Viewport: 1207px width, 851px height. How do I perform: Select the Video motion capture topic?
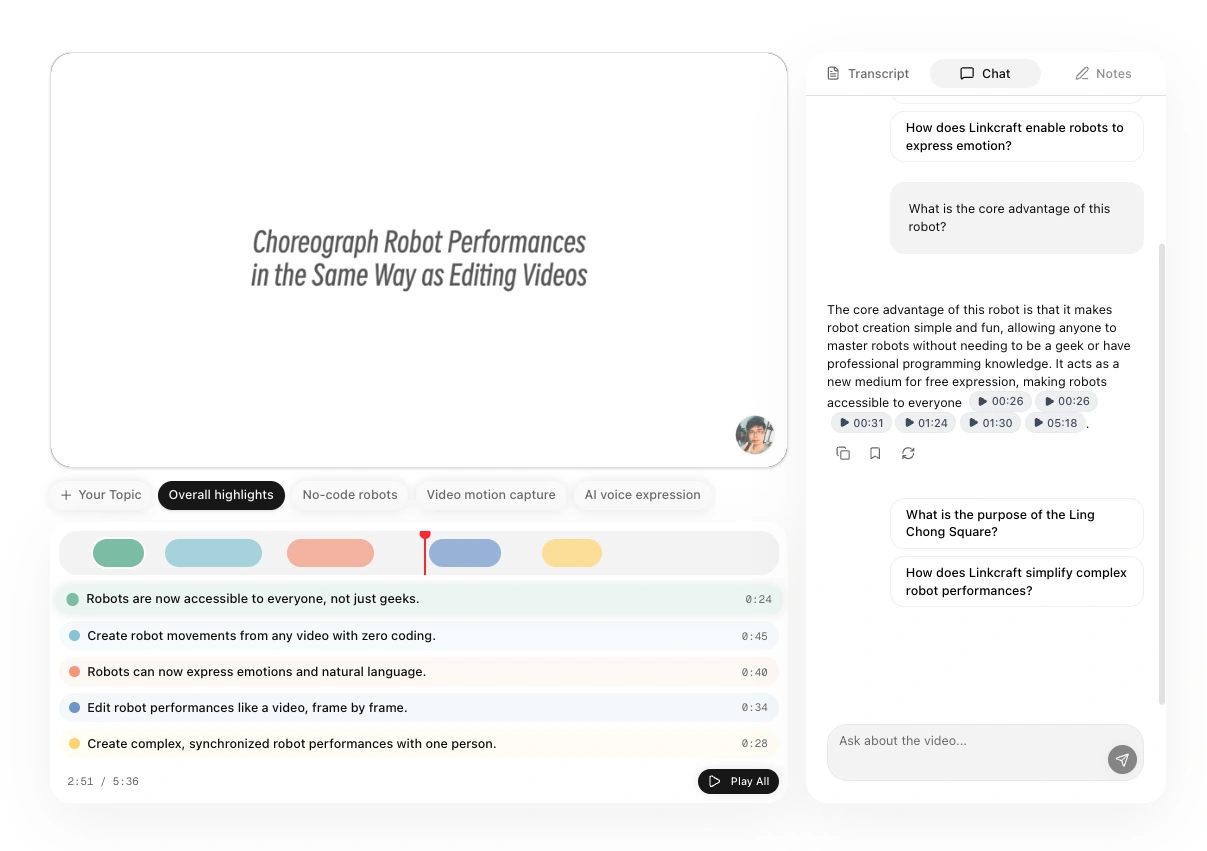point(491,495)
